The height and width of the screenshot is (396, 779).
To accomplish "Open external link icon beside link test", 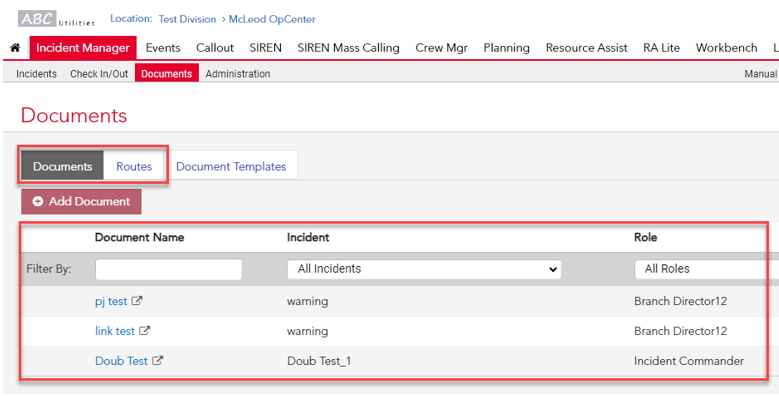I will [144, 330].
